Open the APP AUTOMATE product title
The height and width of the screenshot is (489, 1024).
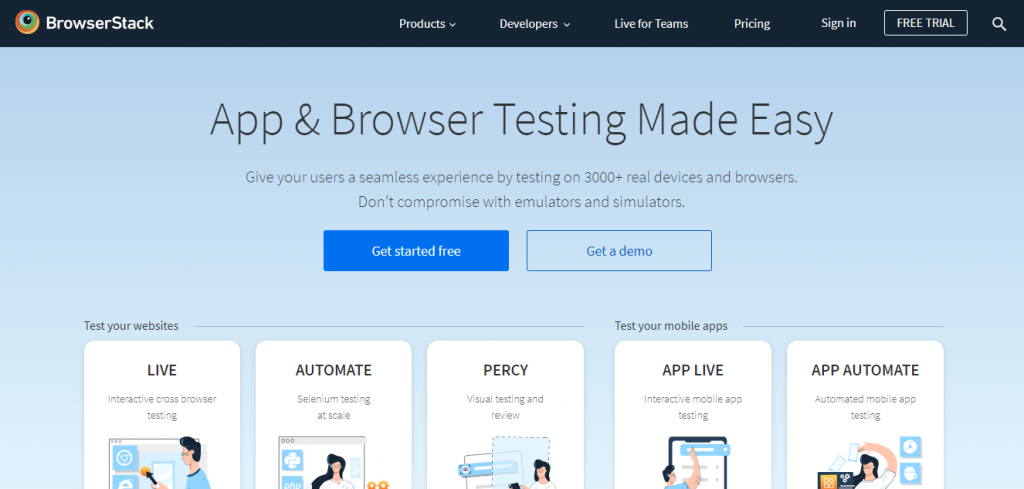(865, 370)
